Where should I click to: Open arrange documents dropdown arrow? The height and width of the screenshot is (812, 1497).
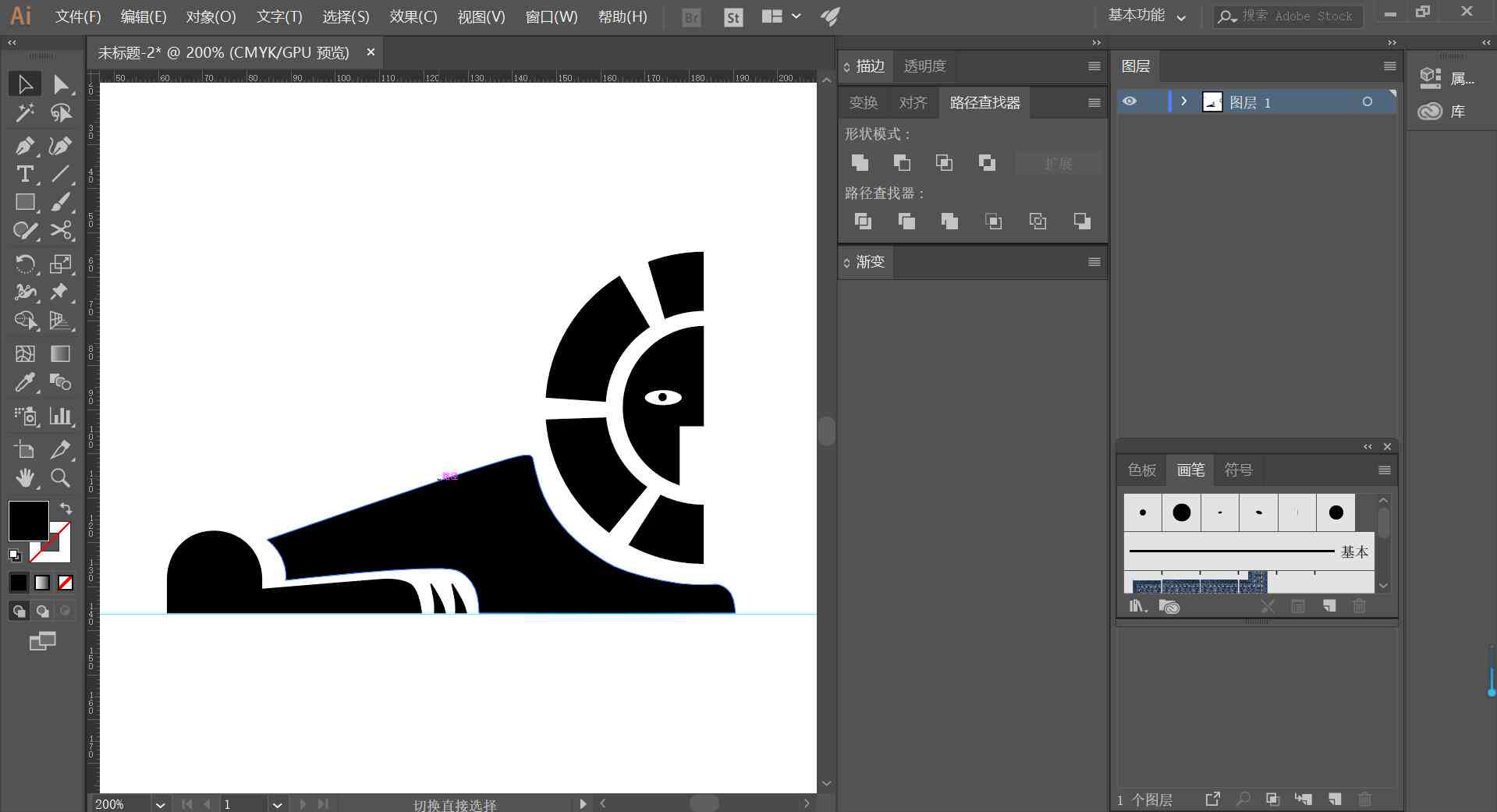point(796,16)
